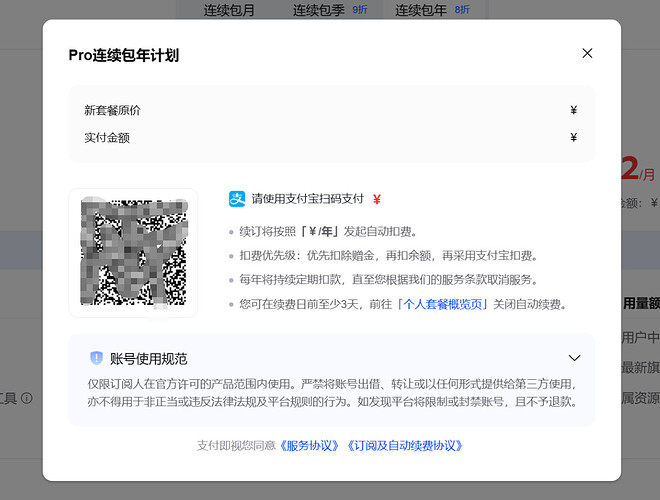Click the 仅限订阅人在官方许可 usage rule paragraph
The height and width of the screenshot is (500, 660).
point(332,393)
